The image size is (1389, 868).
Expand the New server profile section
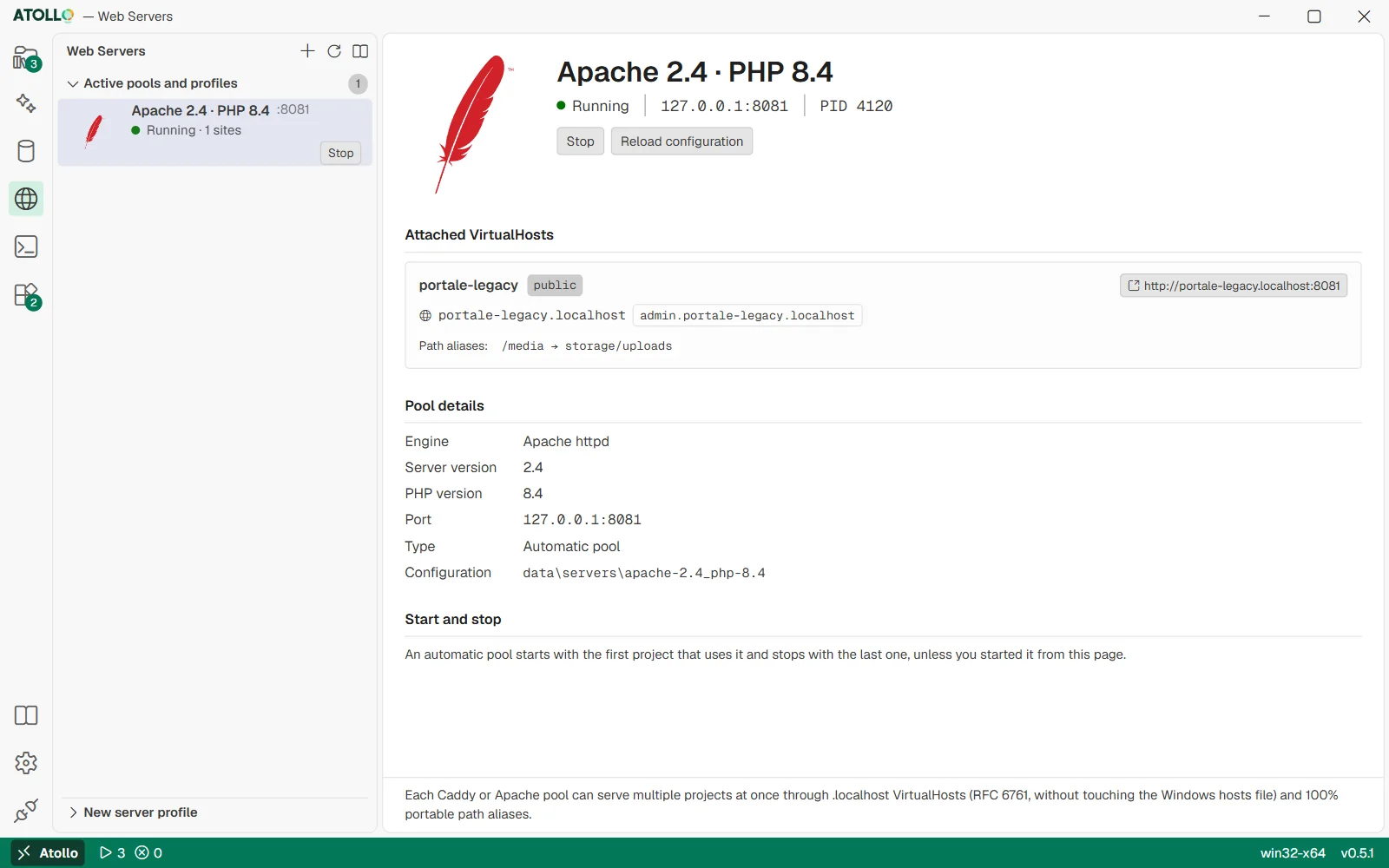(133, 812)
